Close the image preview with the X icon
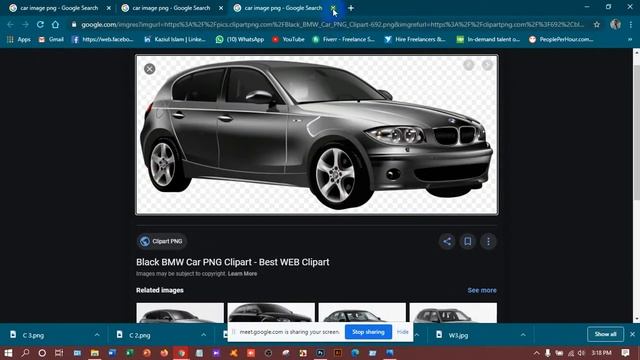Viewport: 640px width, 360px height. pyautogui.click(x=149, y=69)
